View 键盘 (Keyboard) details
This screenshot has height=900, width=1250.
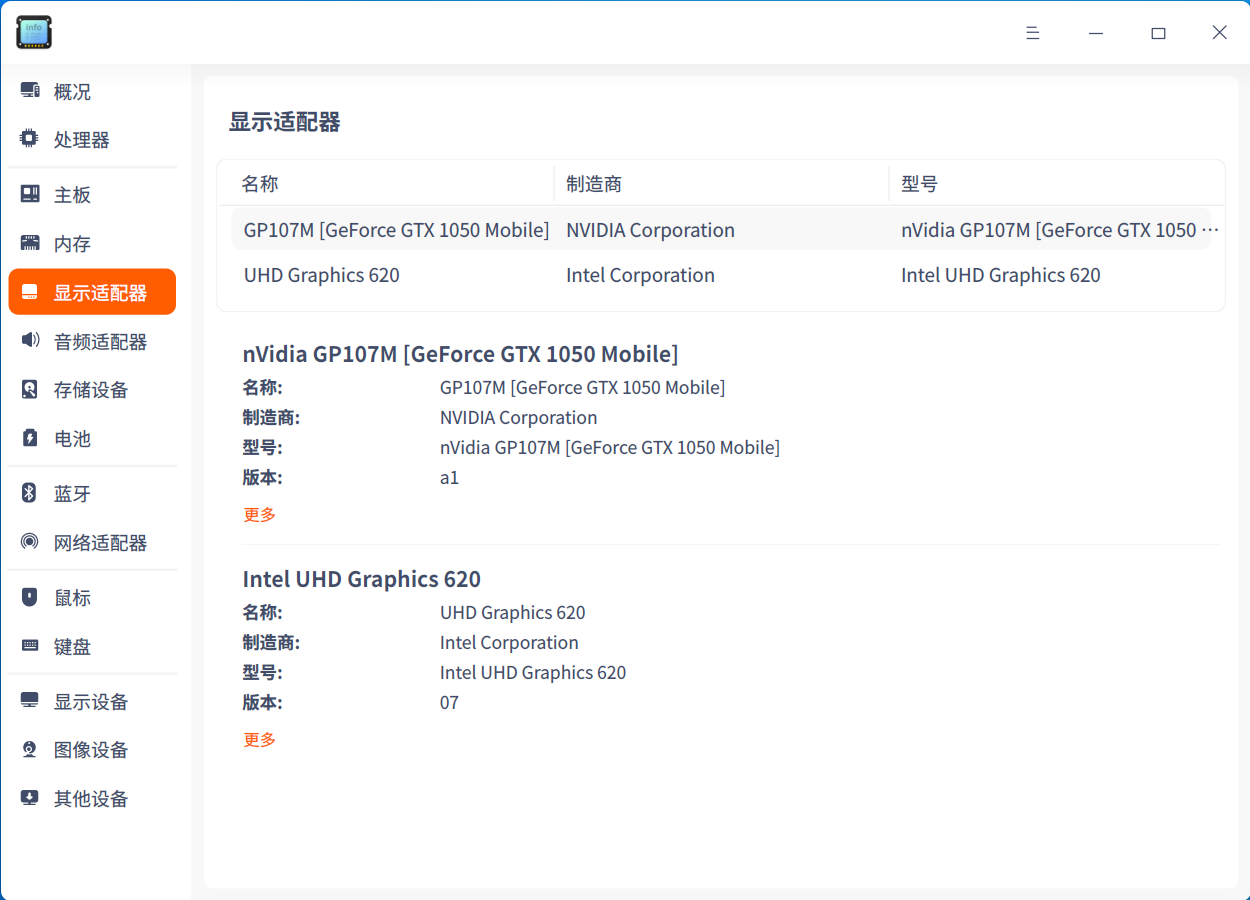72,646
